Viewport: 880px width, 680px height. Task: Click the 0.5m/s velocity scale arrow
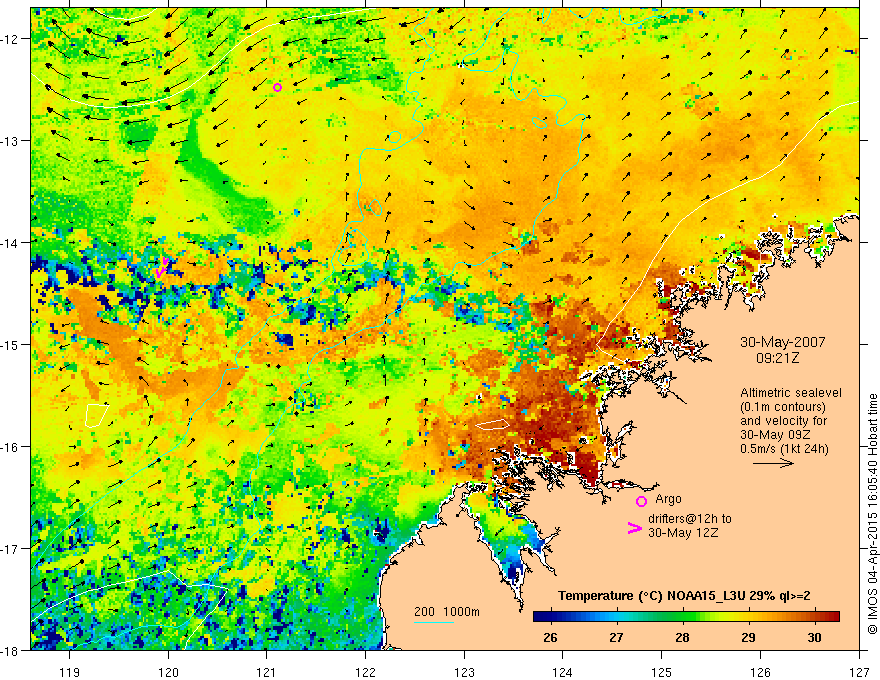(773, 463)
